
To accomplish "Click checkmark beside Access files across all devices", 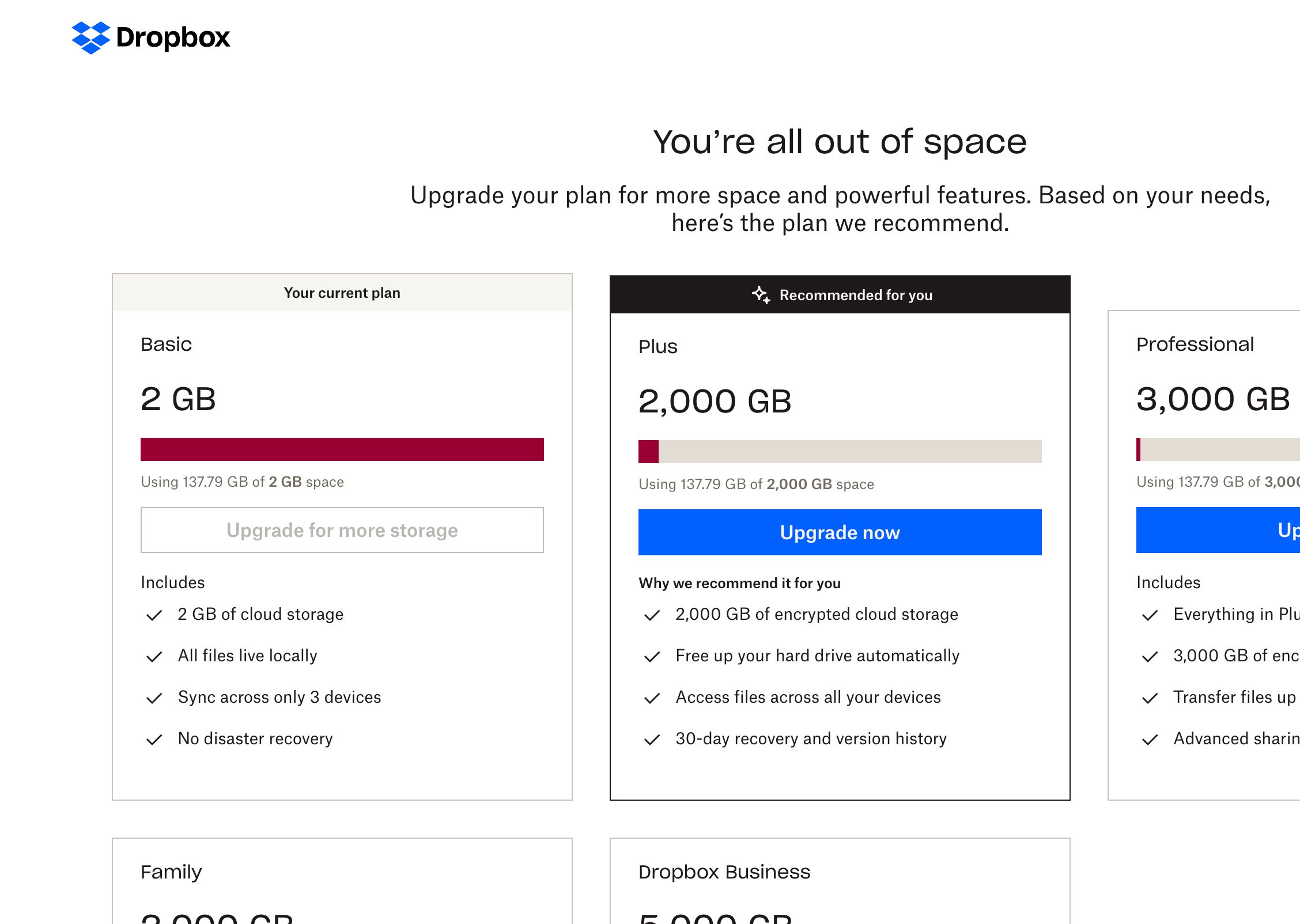I will [652, 698].
